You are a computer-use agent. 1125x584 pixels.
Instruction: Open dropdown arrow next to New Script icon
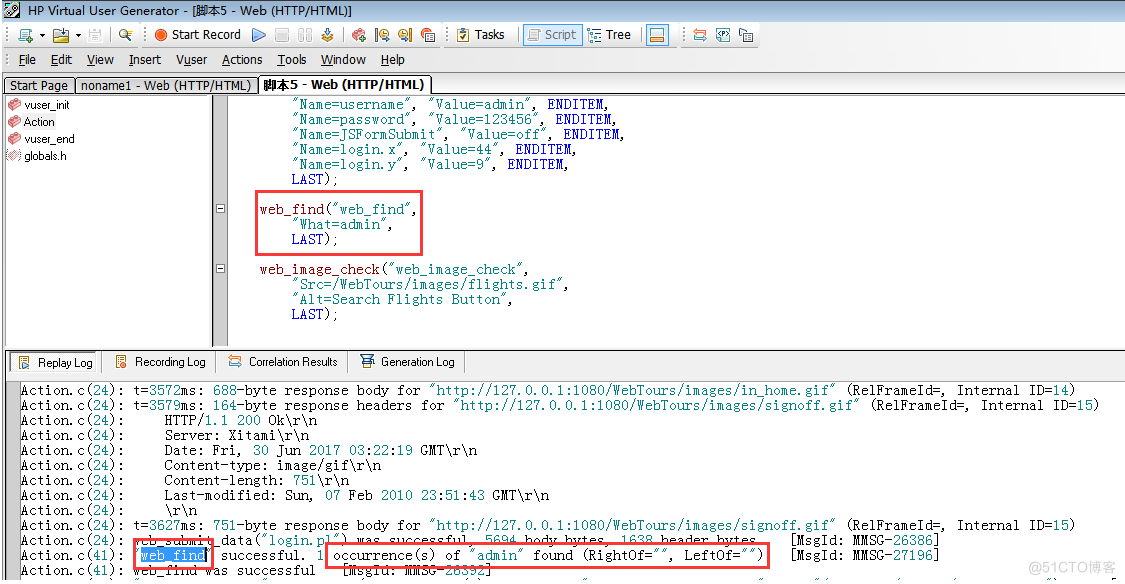tap(41, 35)
